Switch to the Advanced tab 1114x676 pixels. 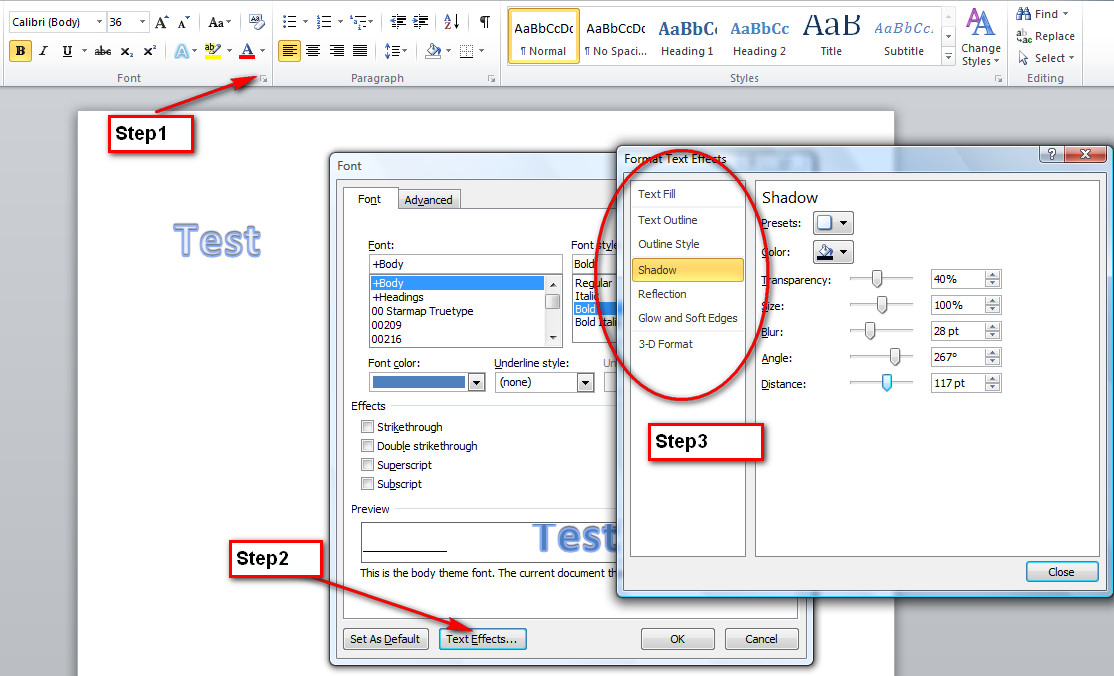pos(429,199)
